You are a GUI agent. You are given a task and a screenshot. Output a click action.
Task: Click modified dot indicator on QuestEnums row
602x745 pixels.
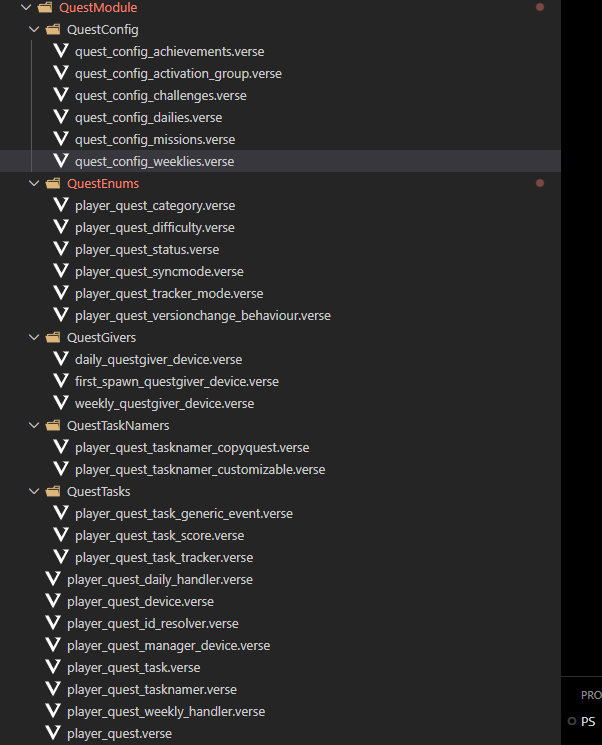coord(540,183)
